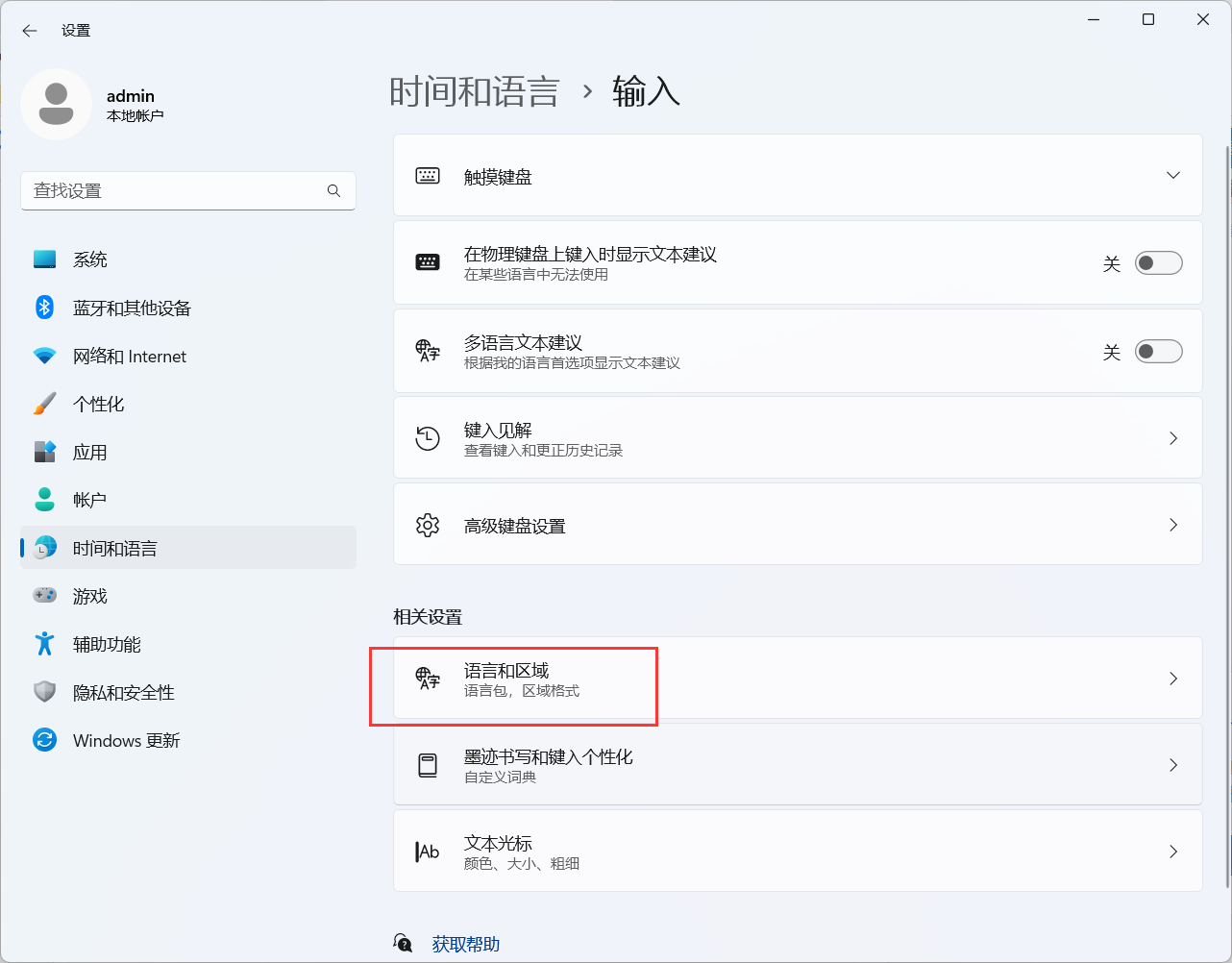
Task: Click the Wi-Fi icon for 网络和 Internet
Action: pyautogui.click(x=45, y=356)
